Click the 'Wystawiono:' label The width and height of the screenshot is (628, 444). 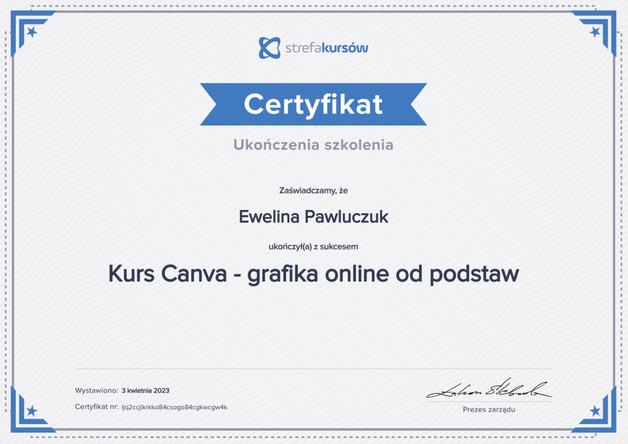(96, 390)
